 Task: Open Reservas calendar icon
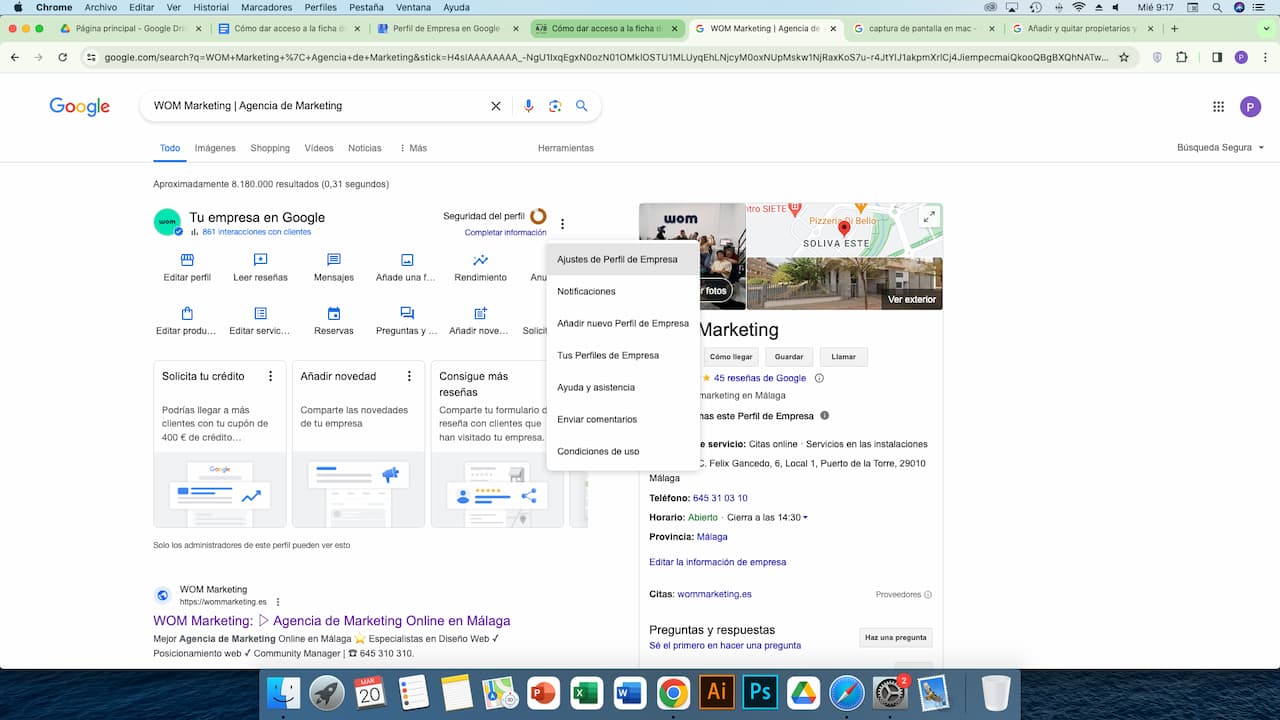(334, 314)
